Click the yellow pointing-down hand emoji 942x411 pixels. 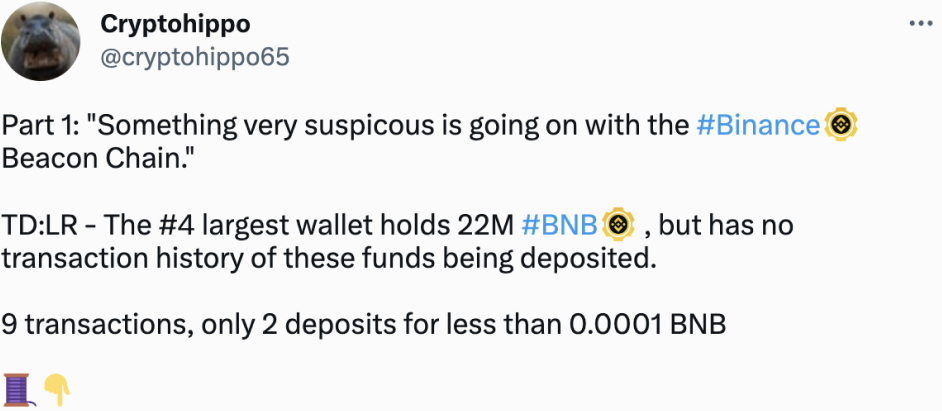[x=57, y=389]
